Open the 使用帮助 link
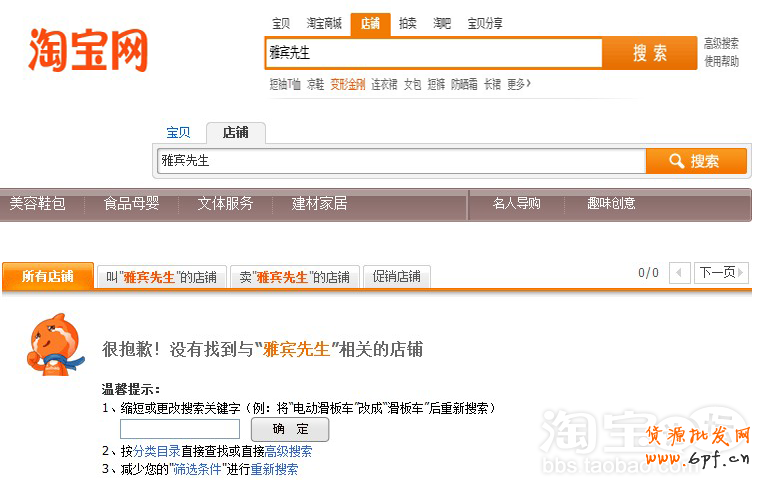This screenshot has height=480, width=760. coord(721,62)
